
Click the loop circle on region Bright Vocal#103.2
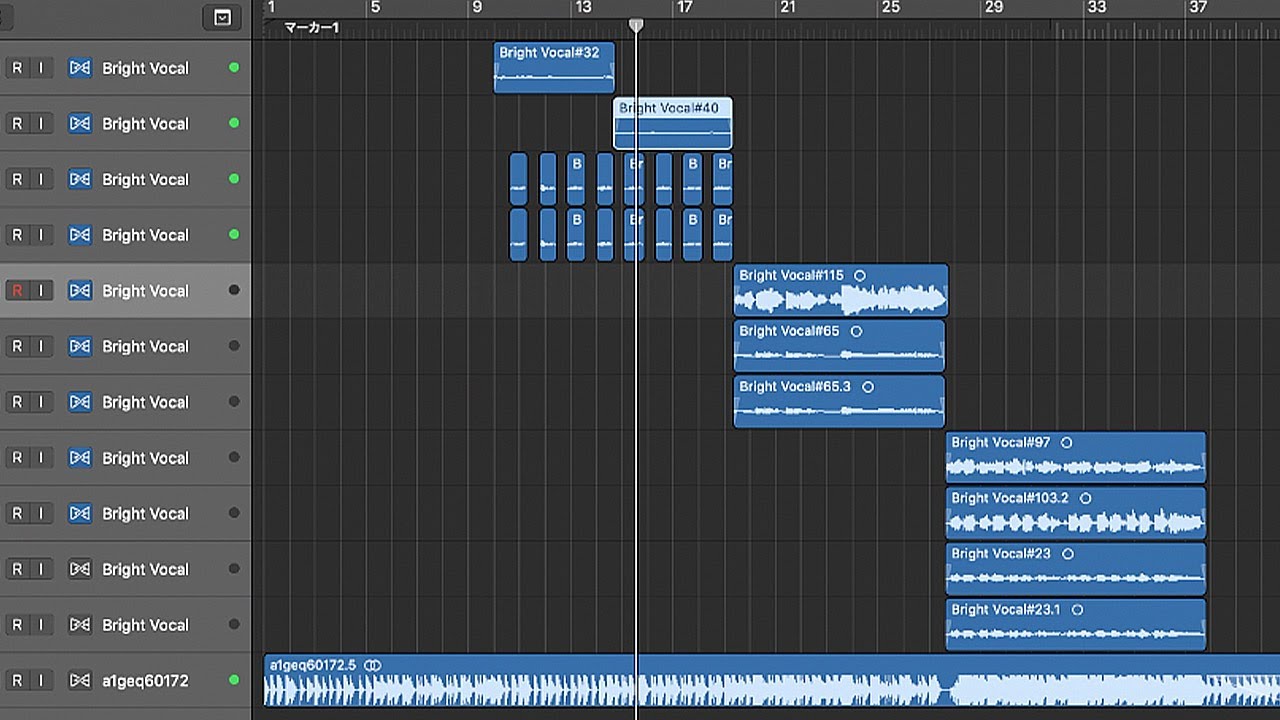(1086, 498)
